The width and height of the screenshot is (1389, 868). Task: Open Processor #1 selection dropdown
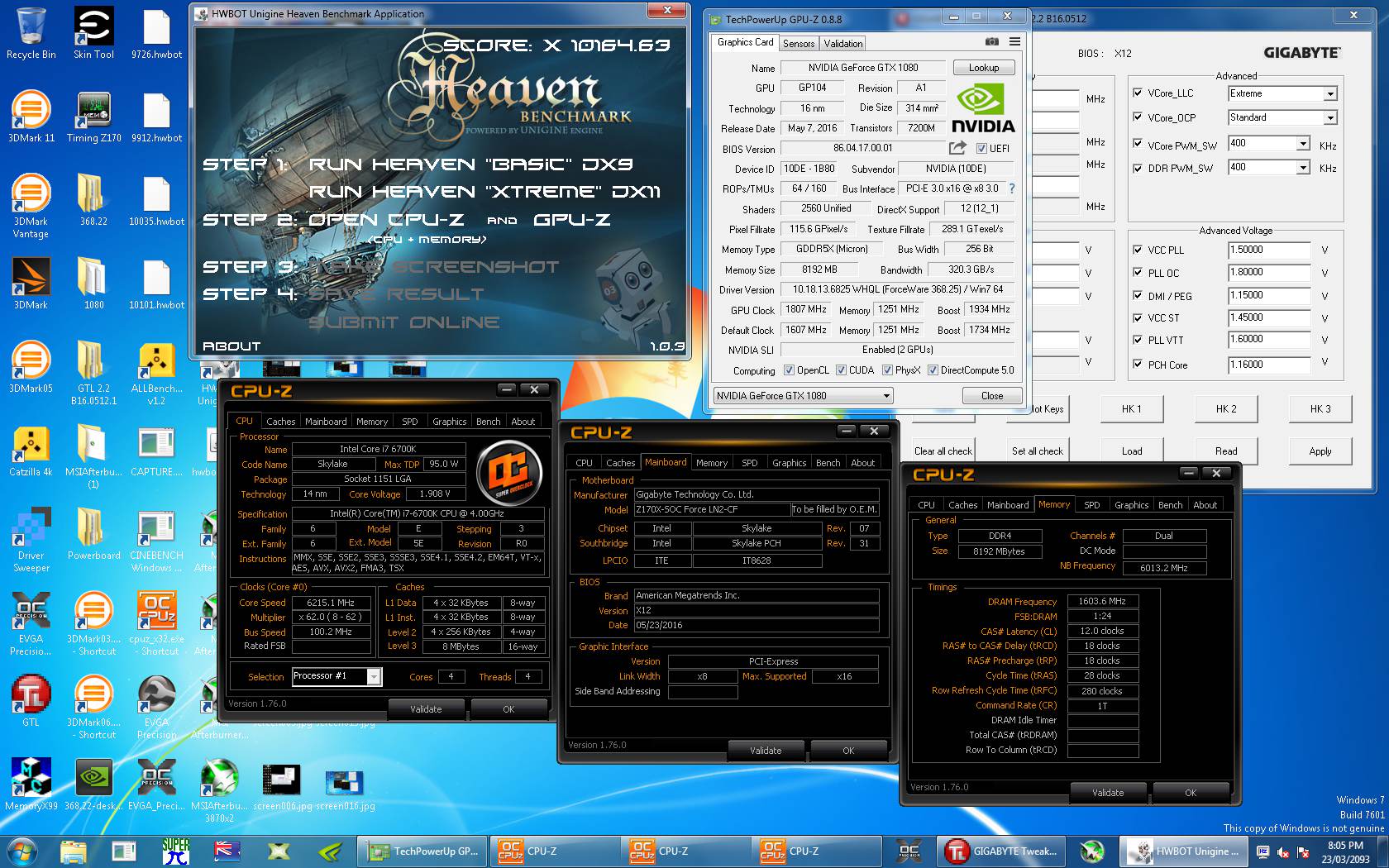coord(374,676)
